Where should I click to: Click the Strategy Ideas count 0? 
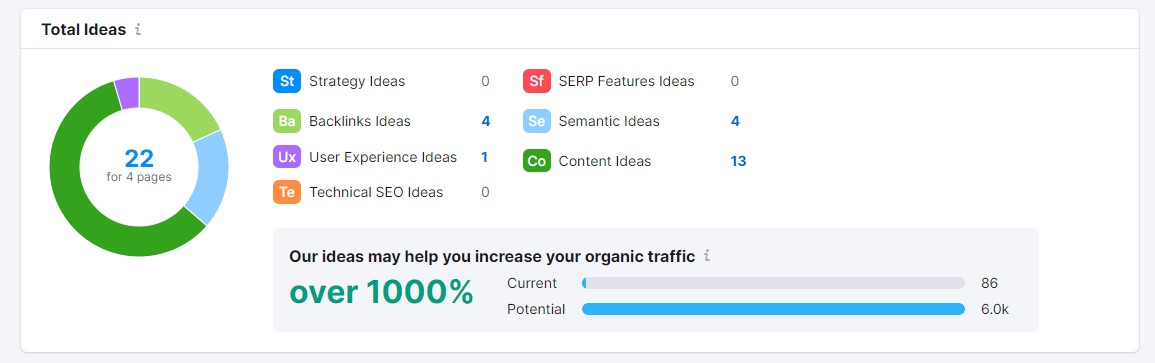point(485,81)
